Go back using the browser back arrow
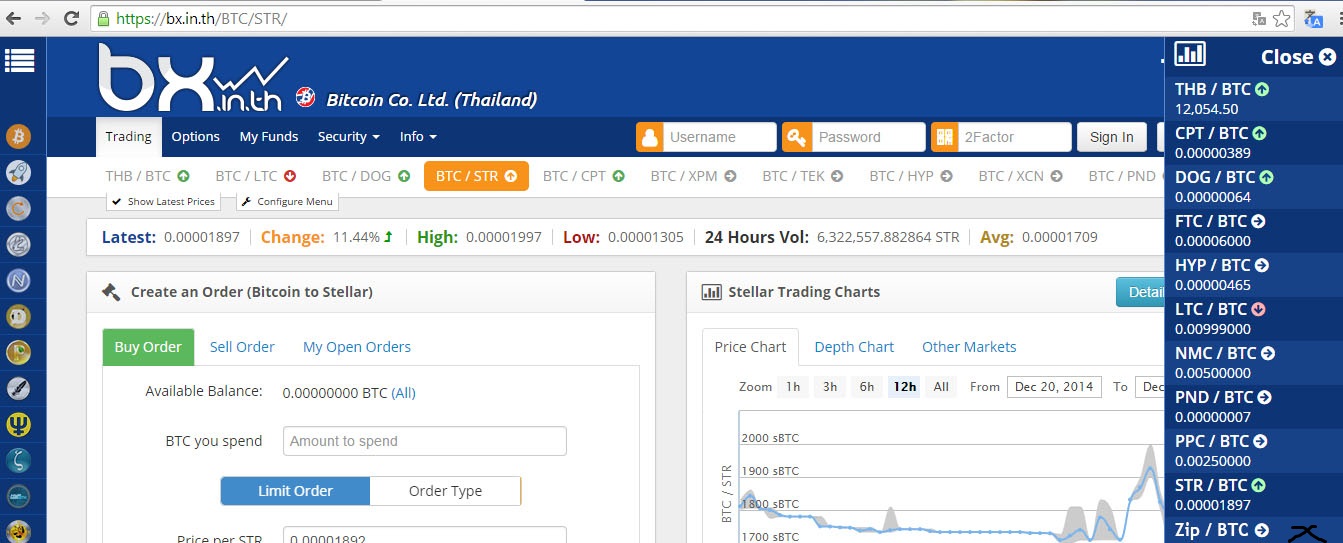The image size is (1343, 543). [14, 18]
